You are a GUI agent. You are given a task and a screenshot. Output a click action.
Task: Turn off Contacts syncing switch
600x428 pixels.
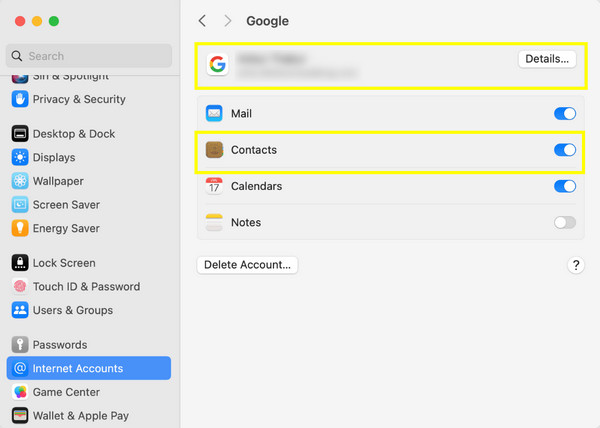(x=565, y=150)
